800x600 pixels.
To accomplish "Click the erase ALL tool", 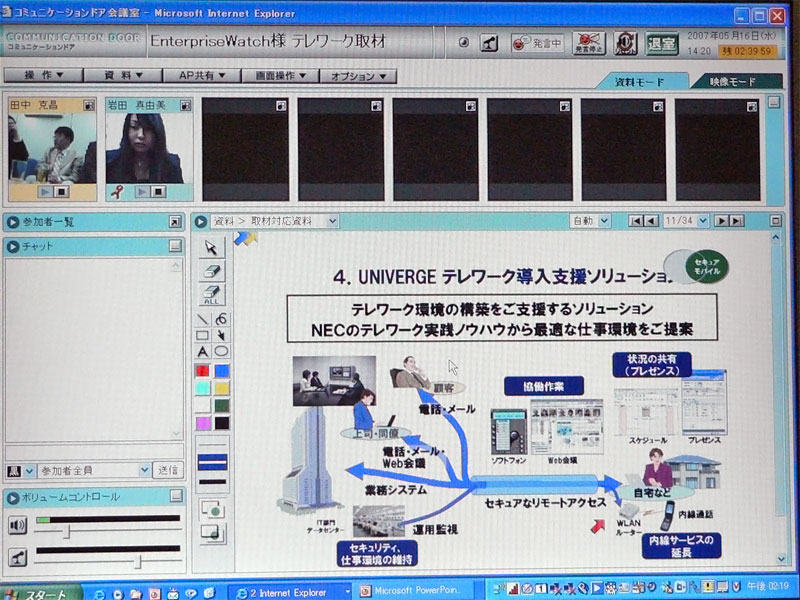I will 212,294.
